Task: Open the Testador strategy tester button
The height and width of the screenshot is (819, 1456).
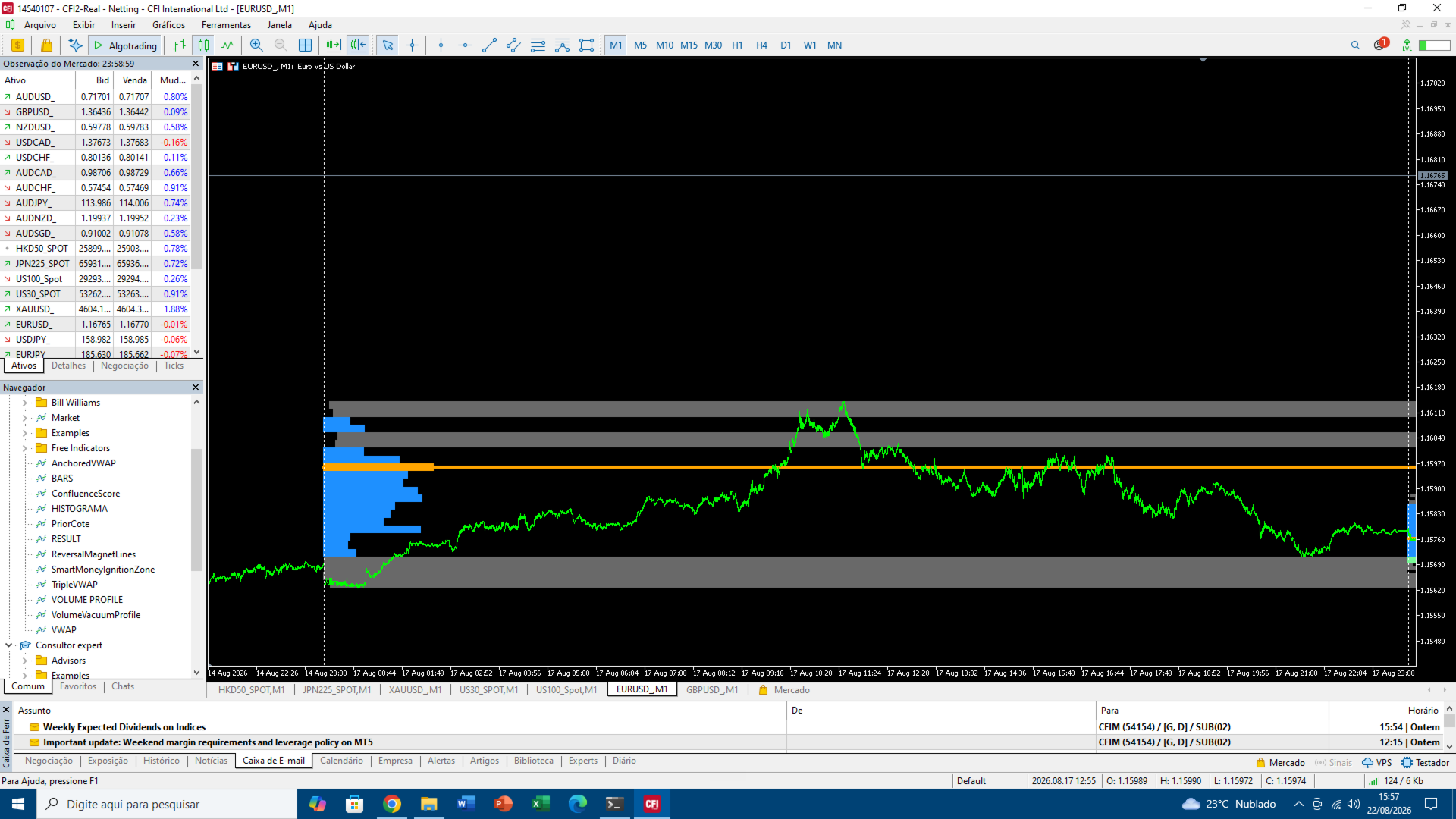Action: (x=1425, y=763)
